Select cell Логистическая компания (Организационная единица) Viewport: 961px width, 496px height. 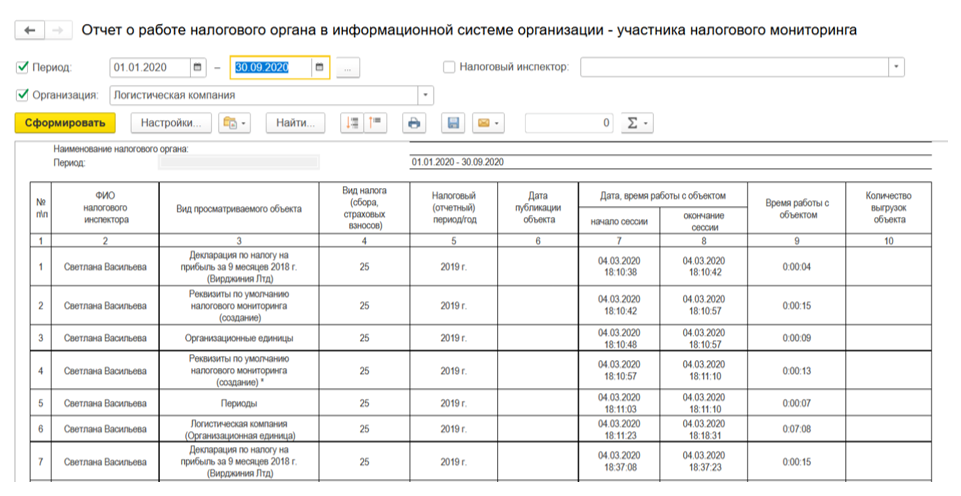point(239,429)
